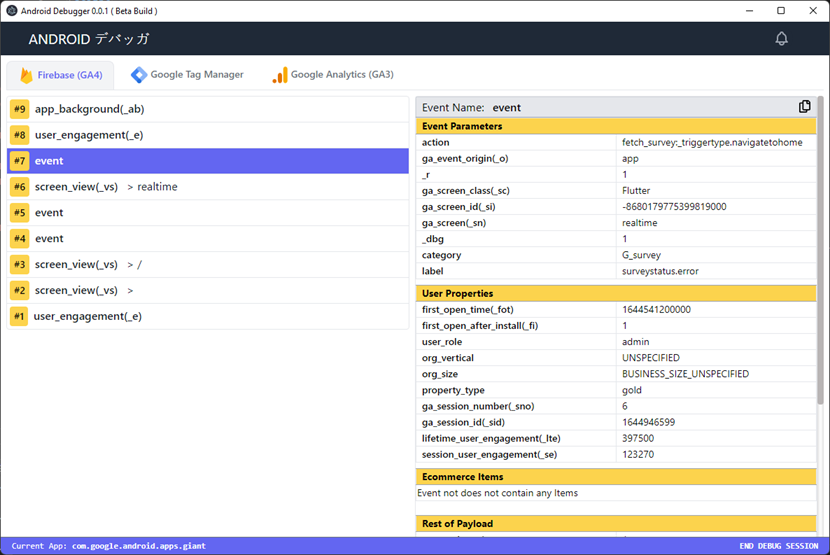The height and width of the screenshot is (555, 830).
Task: Click the notification bell icon
Action: 781,39
